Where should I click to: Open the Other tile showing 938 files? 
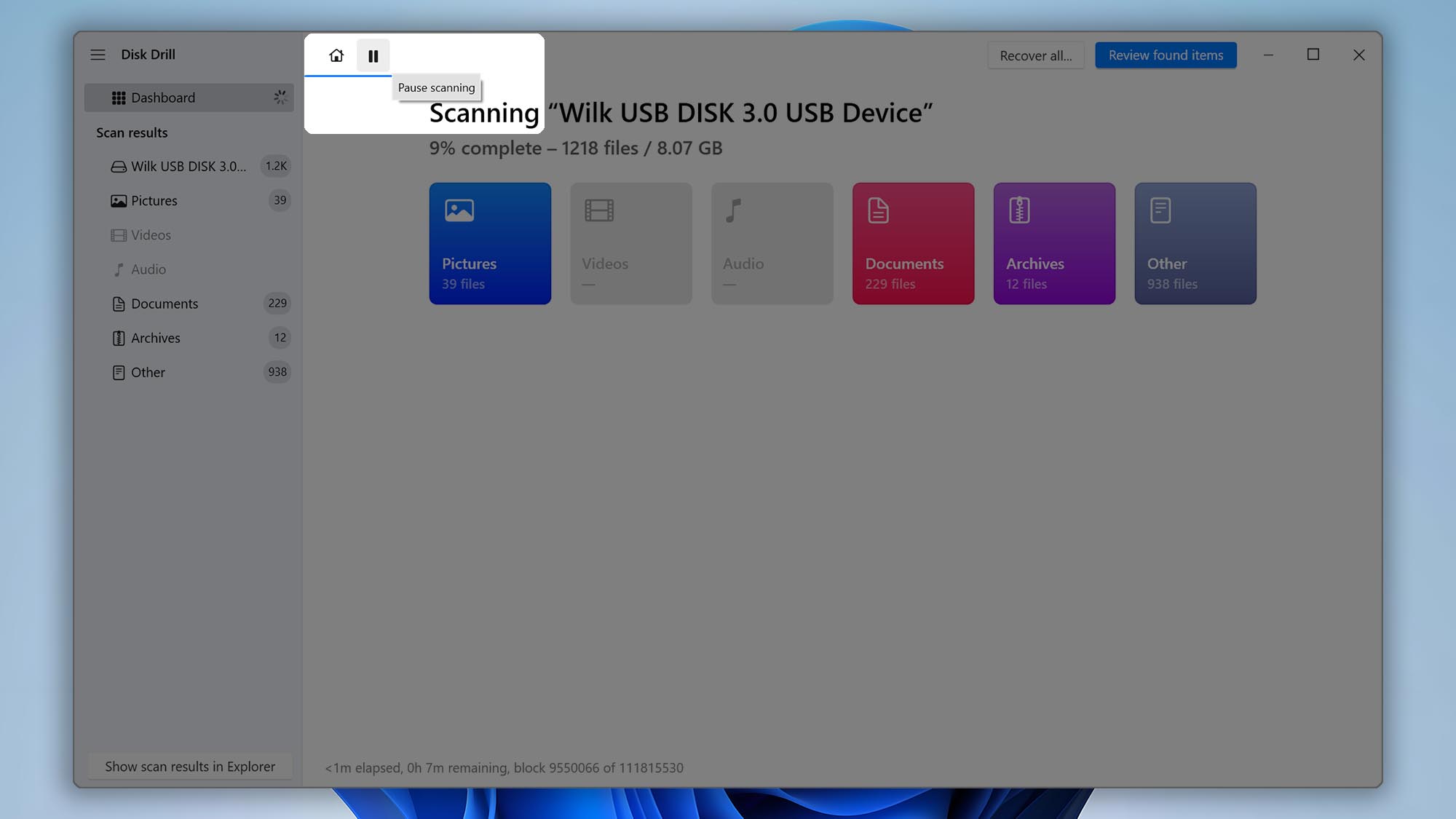(x=1195, y=243)
